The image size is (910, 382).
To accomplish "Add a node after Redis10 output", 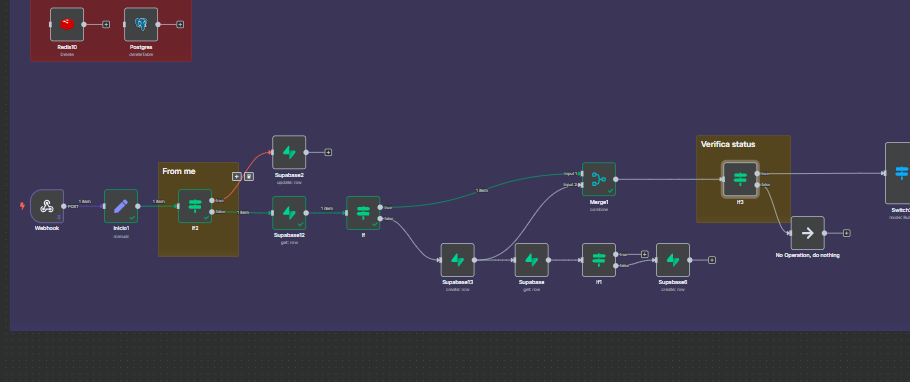I will click(106, 24).
